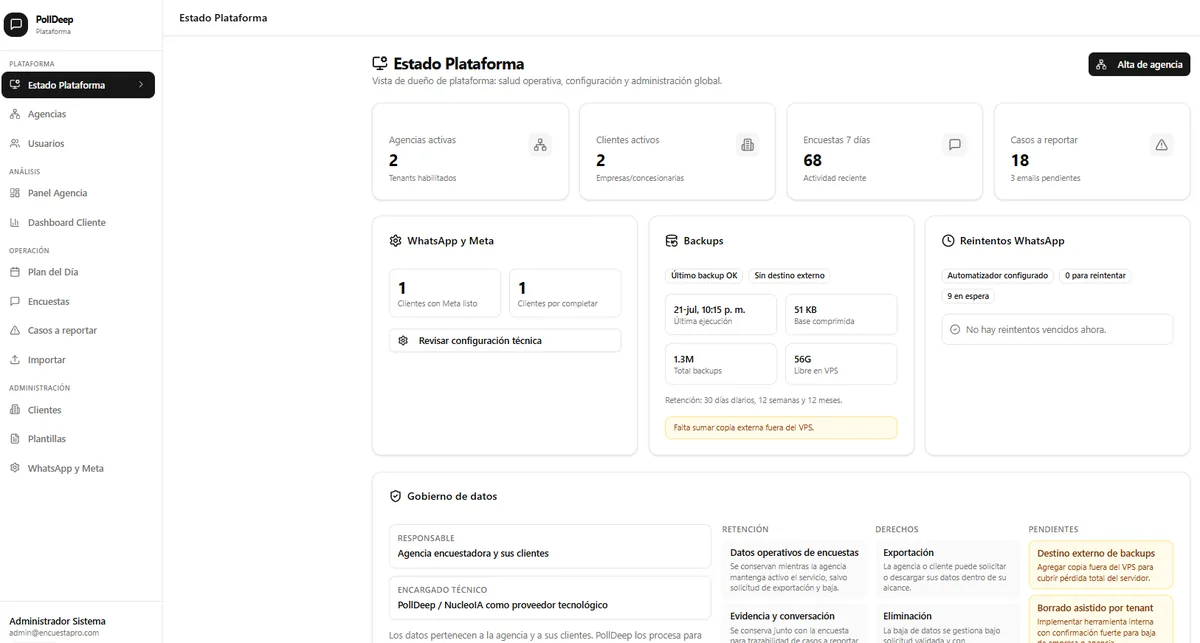Click the Agencias network icon in sidebar
Screen dimensions: 1200x643
pyautogui.click(x=15, y=114)
